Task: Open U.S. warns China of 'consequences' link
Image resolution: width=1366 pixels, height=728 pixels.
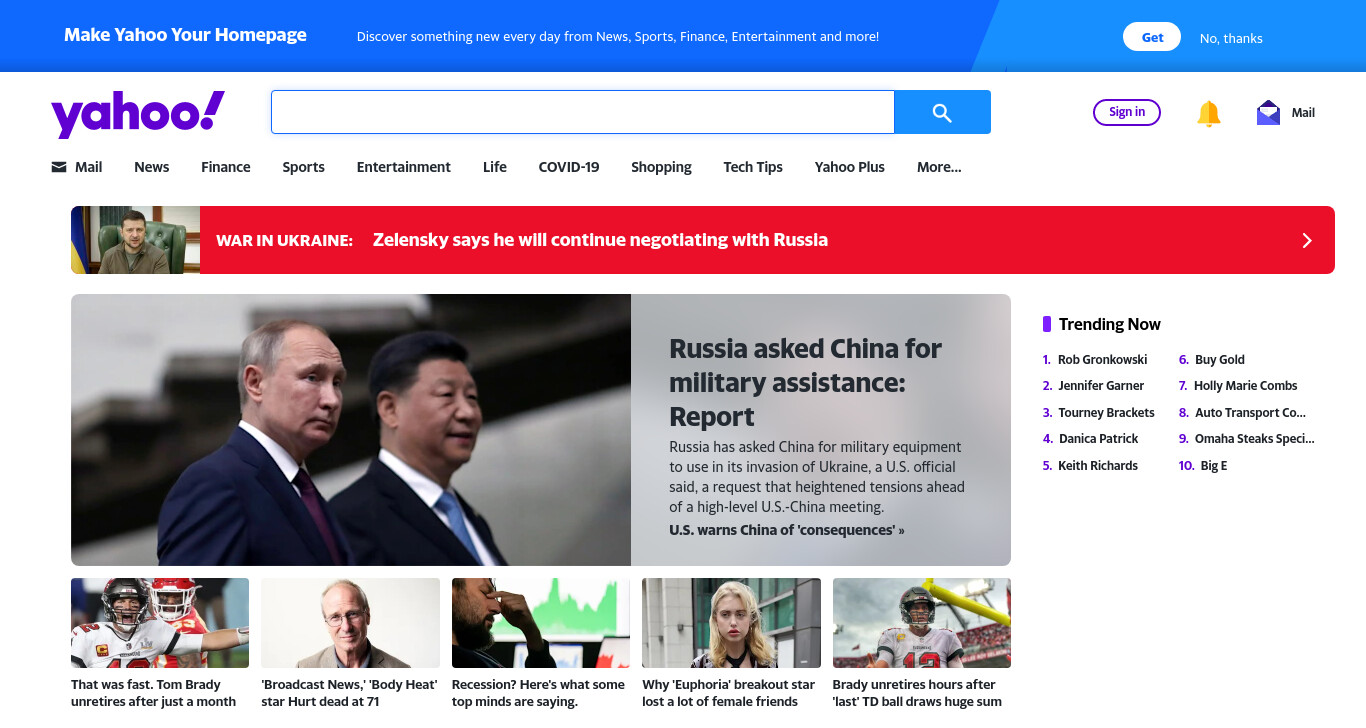Action: click(786, 530)
